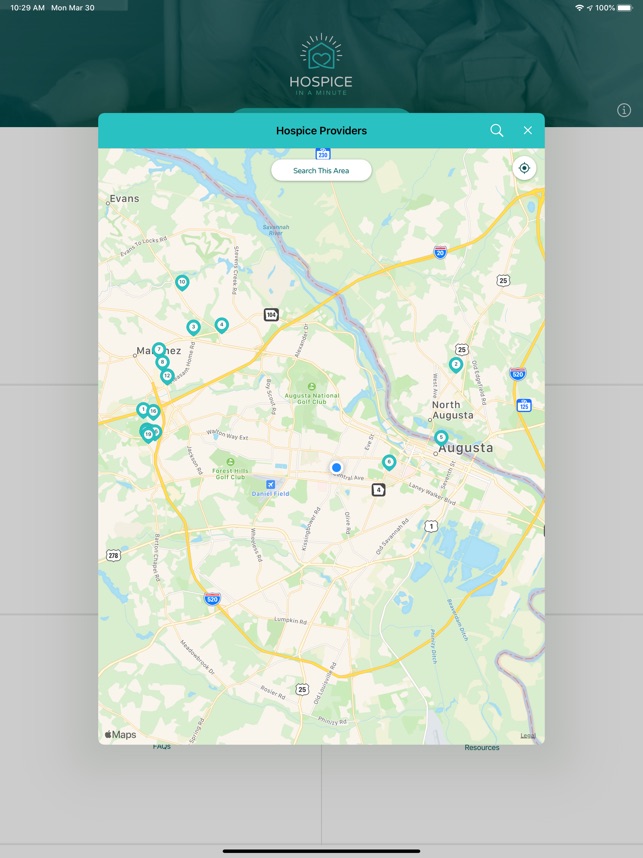Tap the blue current location dot

tap(337, 467)
